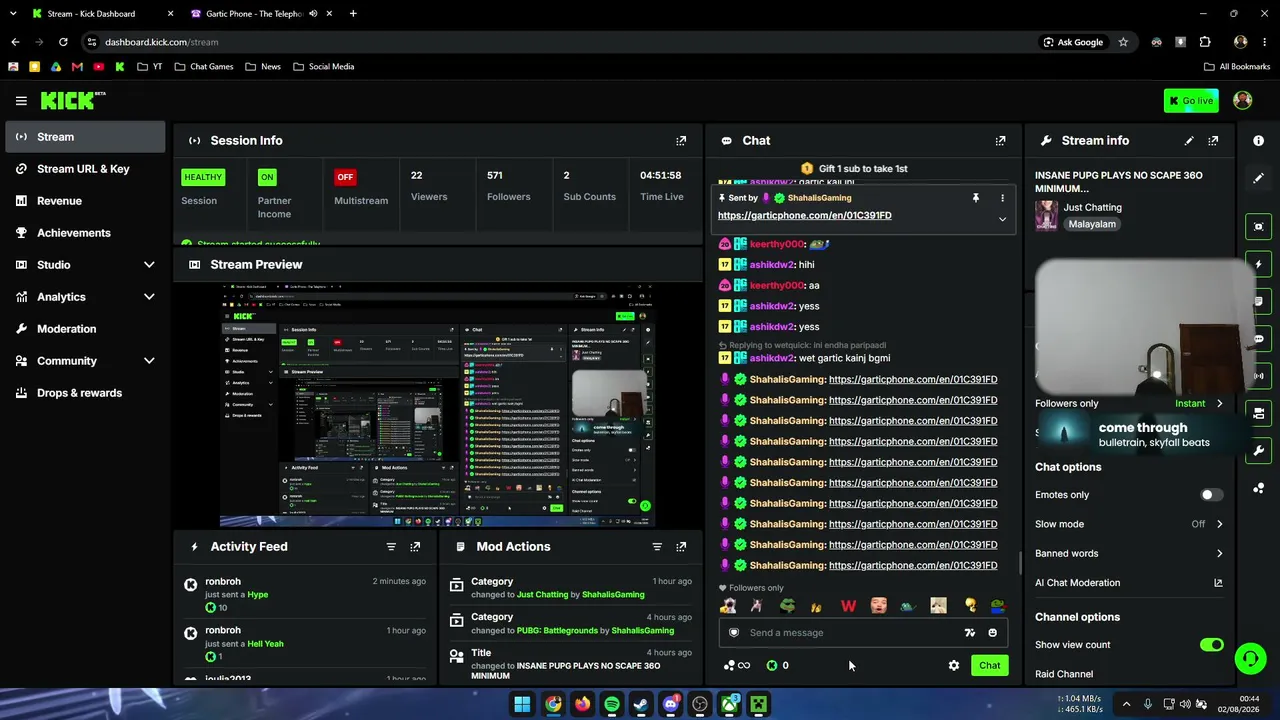The height and width of the screenshot is (720, 1280).
Task: Click the browser address bar
Action: 560,42
